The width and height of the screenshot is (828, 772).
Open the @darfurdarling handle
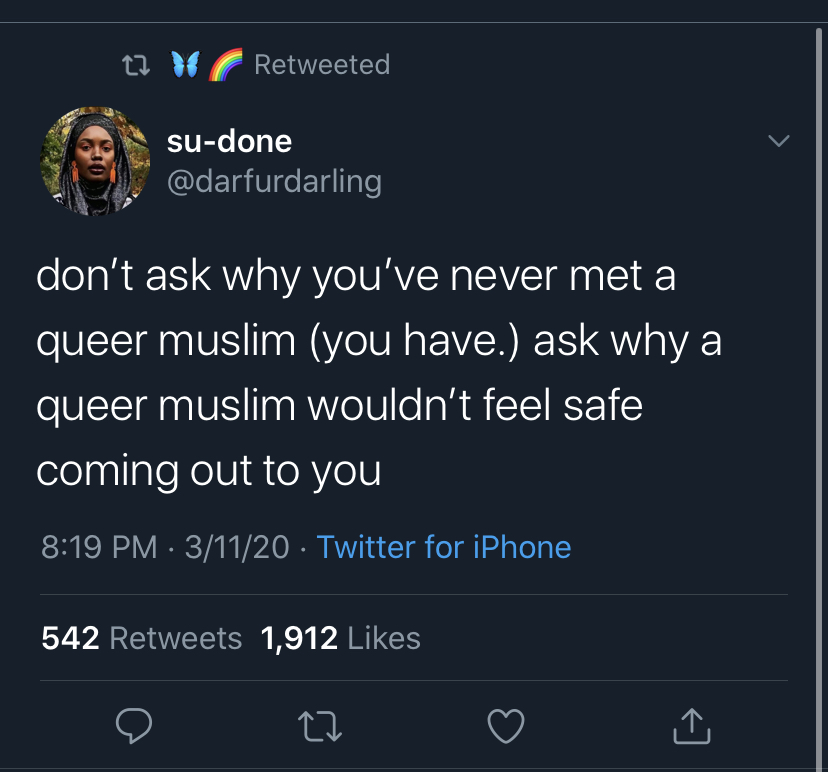tap(274, 181)
